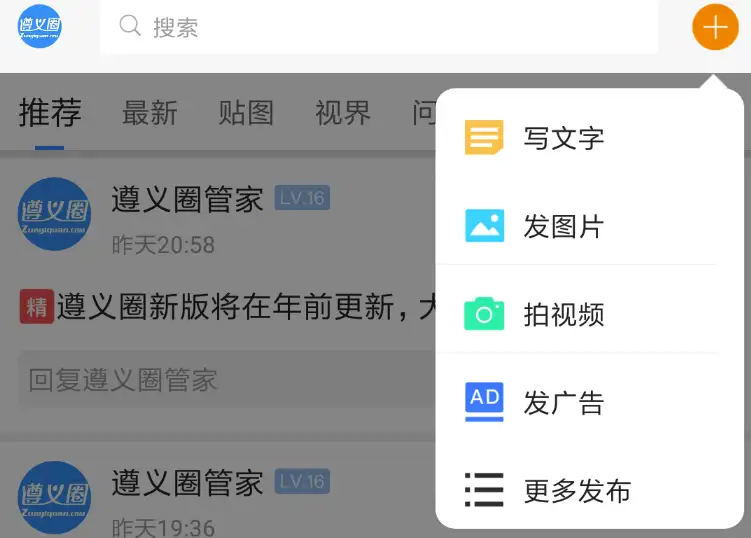Click the magnifier icon in the search bar
This screenshot has width=751, height=538.
pyautogui.click(x=130, y=26)
